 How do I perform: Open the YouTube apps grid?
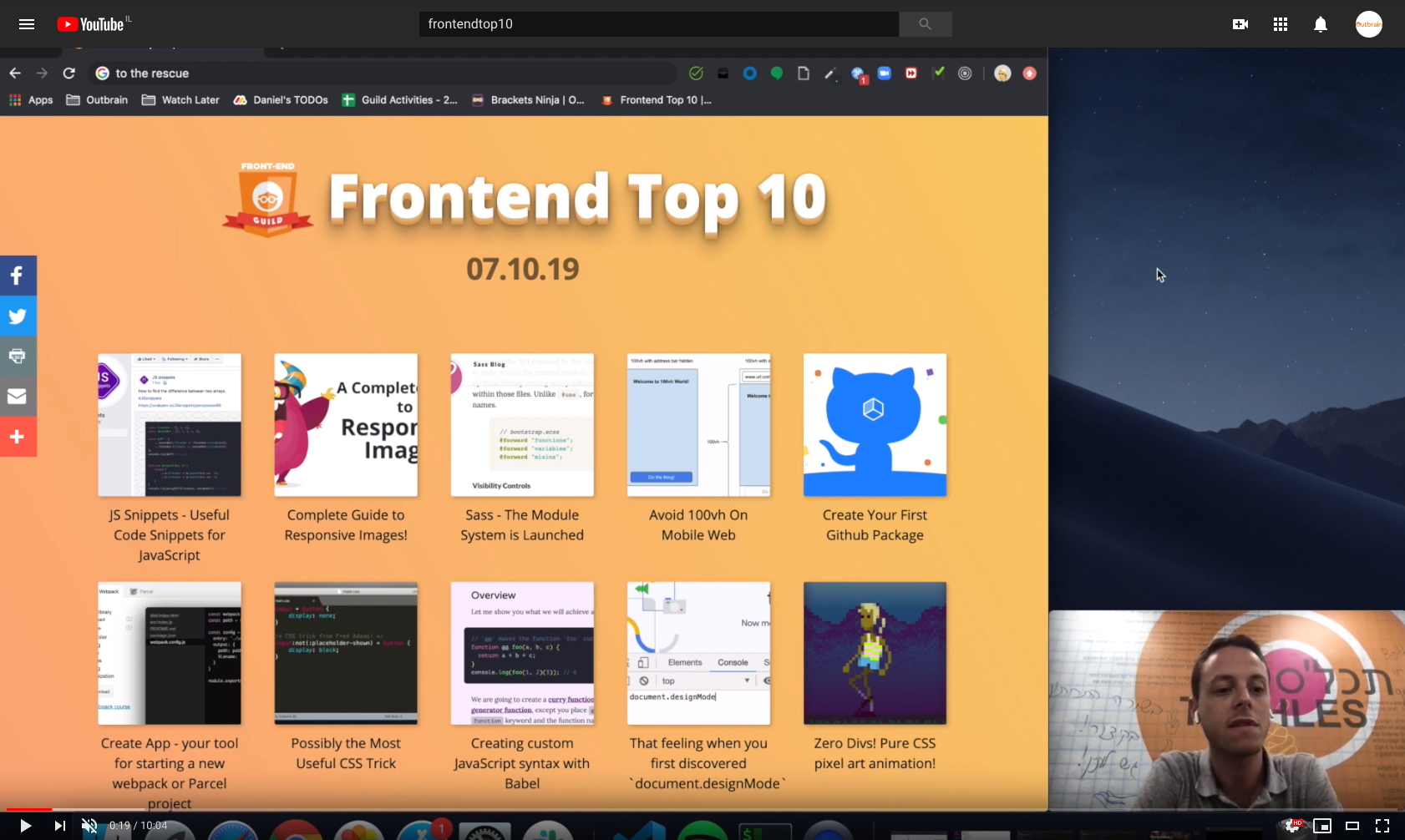click(x=1281, y=24)
